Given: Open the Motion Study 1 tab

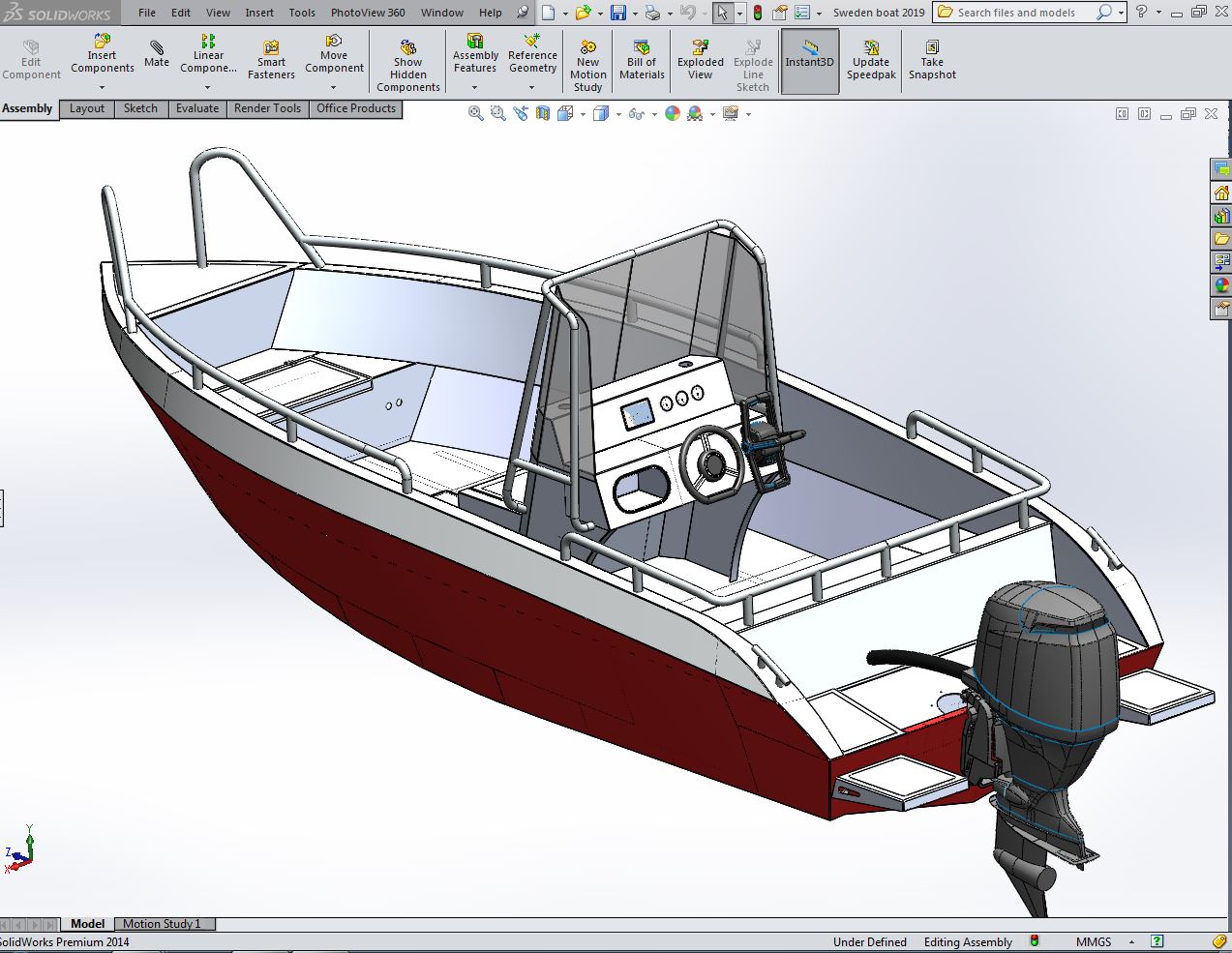Looking at the screenshot, I should coord(162,924).
